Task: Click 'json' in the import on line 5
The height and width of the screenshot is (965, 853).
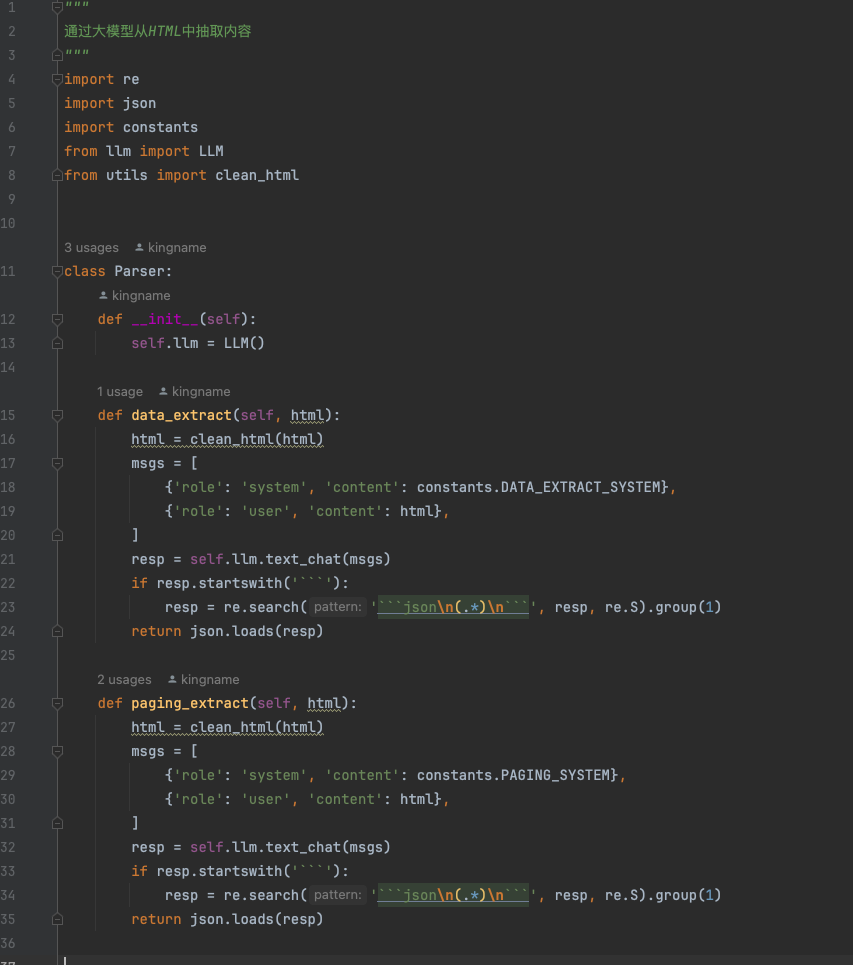Action: coord(140,103)
